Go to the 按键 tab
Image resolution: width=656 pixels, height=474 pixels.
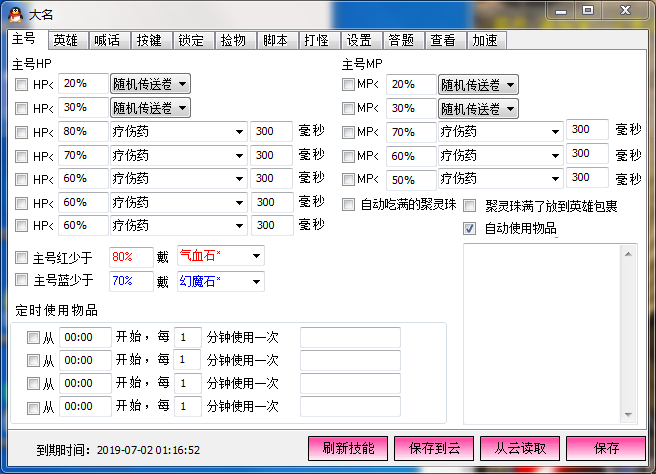coord(151,41)
